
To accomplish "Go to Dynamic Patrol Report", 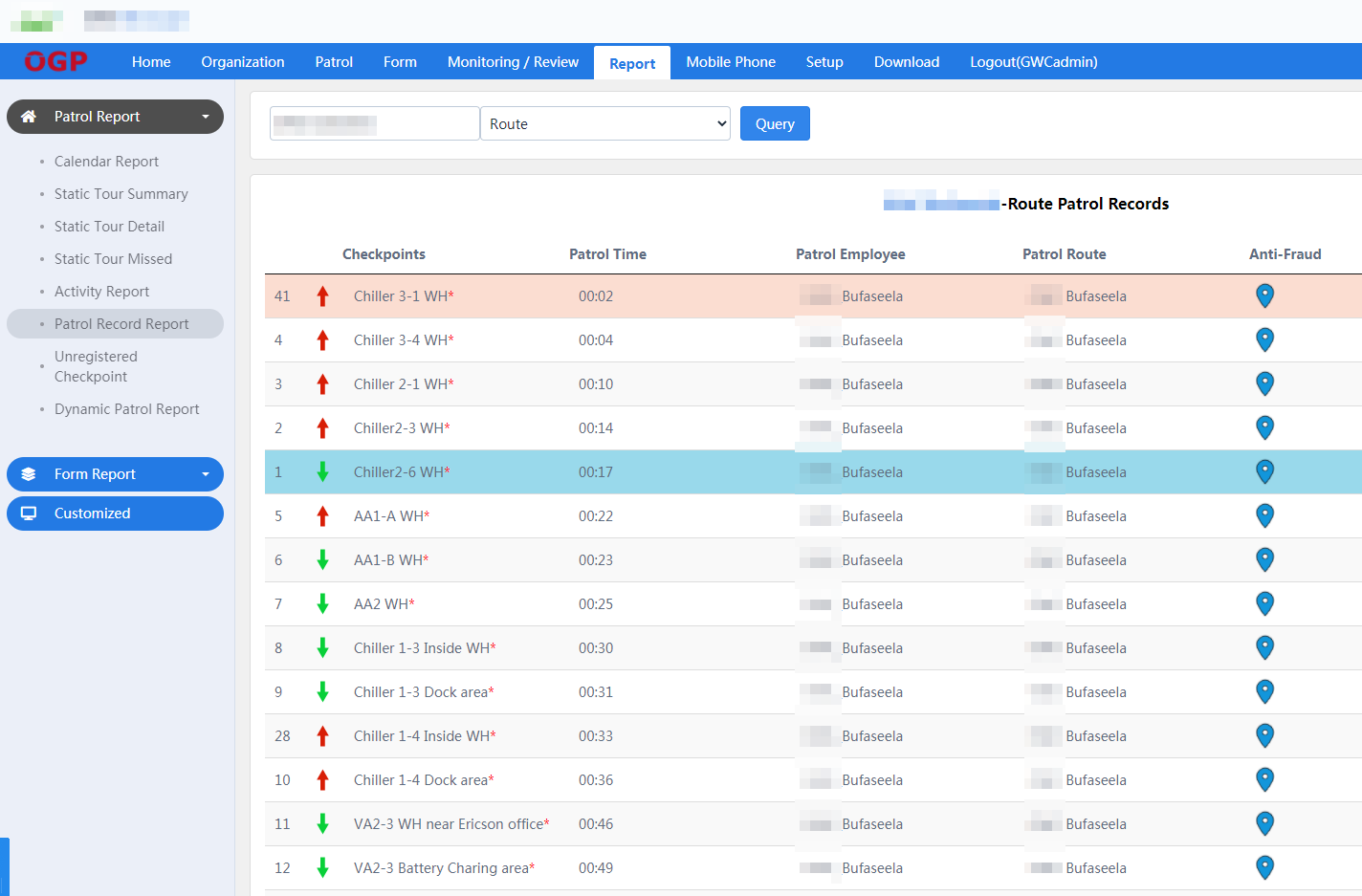I will click(x=126, y=409).
